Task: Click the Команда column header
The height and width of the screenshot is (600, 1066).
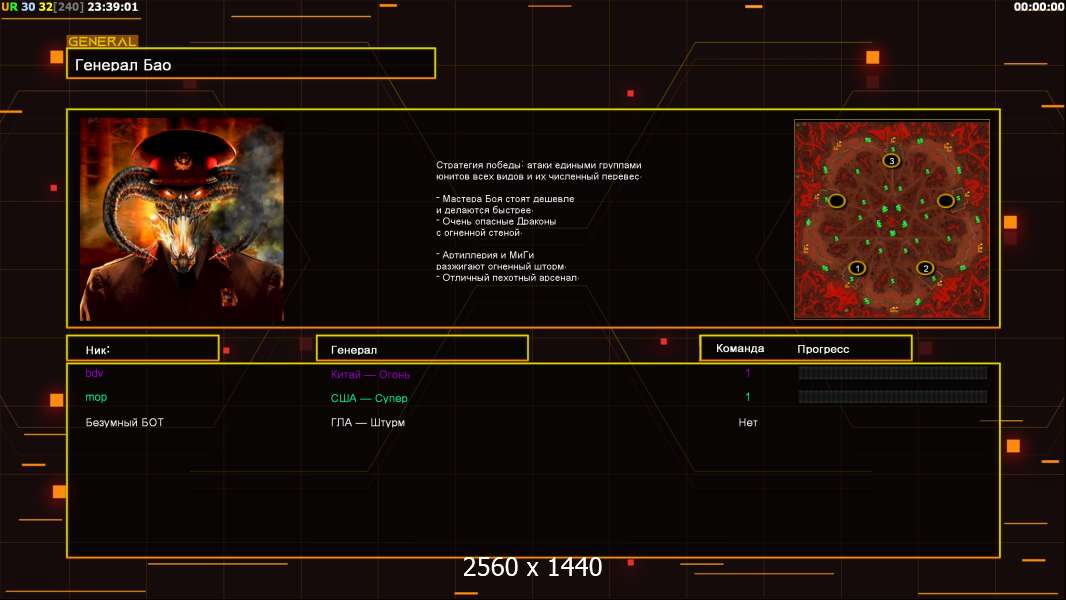Action: [740, 349]
